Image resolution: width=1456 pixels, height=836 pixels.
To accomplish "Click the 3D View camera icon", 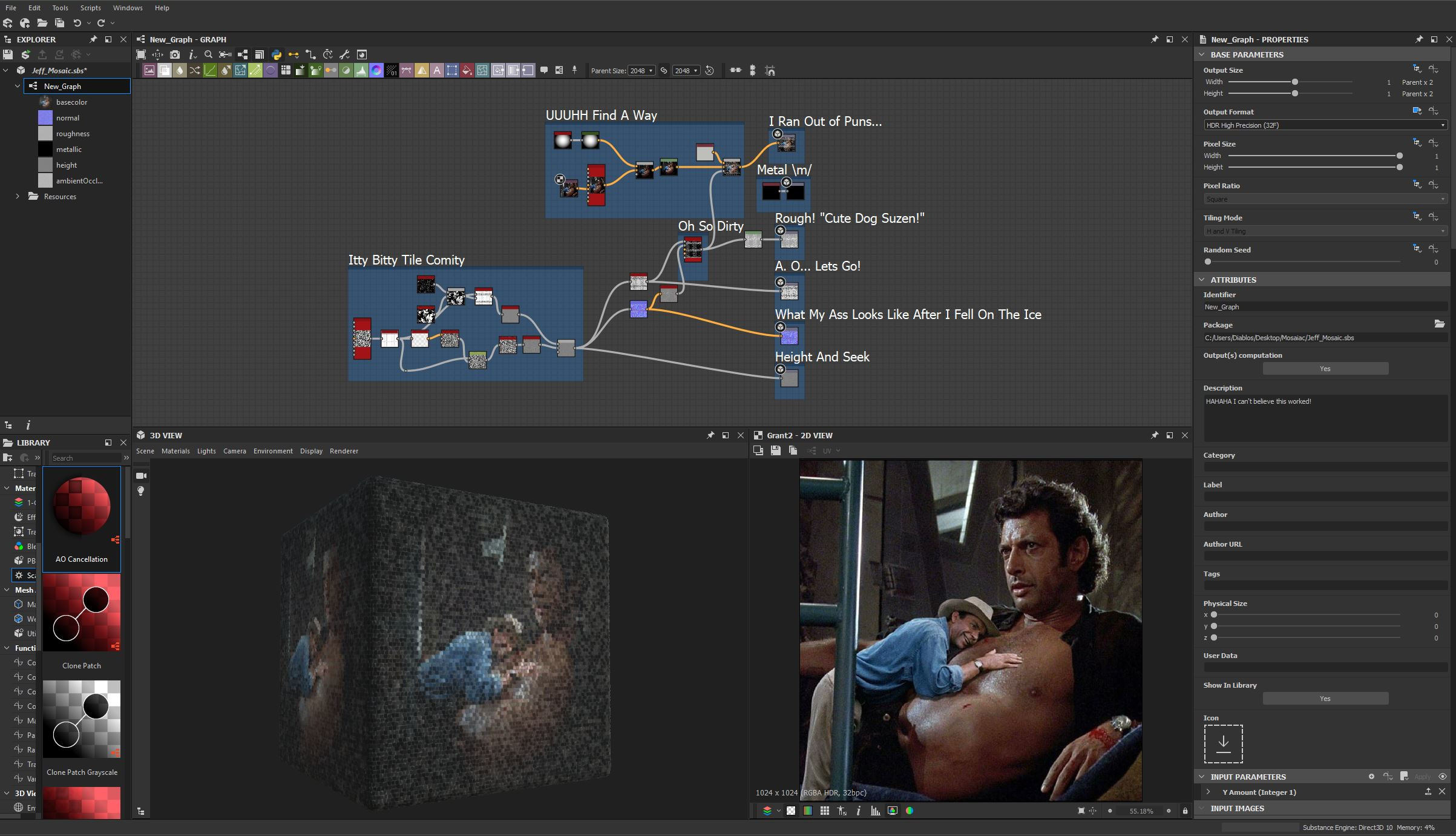I will [x=142, y=476].
